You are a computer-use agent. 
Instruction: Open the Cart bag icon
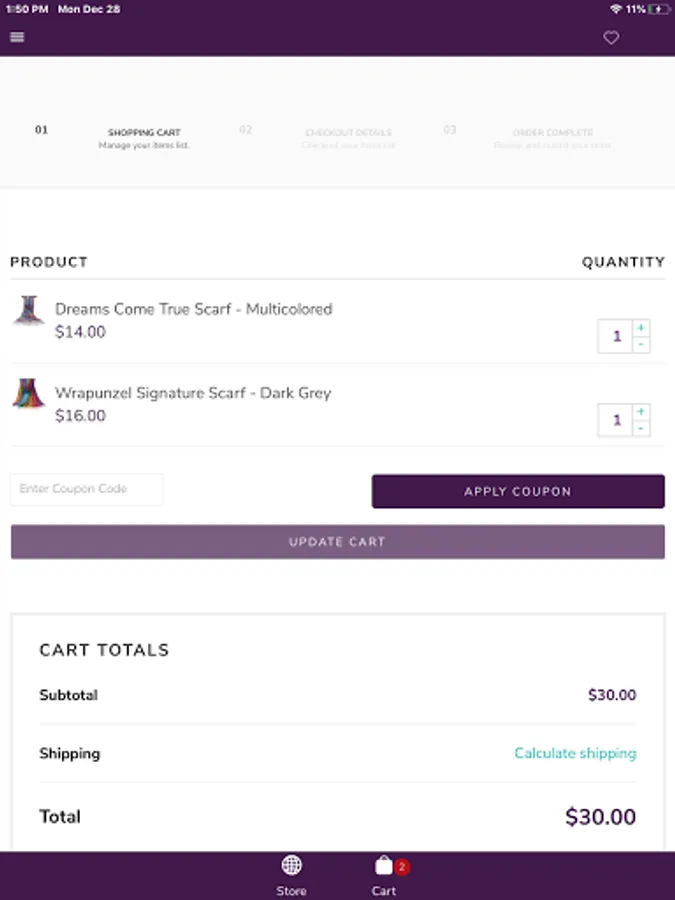[384, 866]
